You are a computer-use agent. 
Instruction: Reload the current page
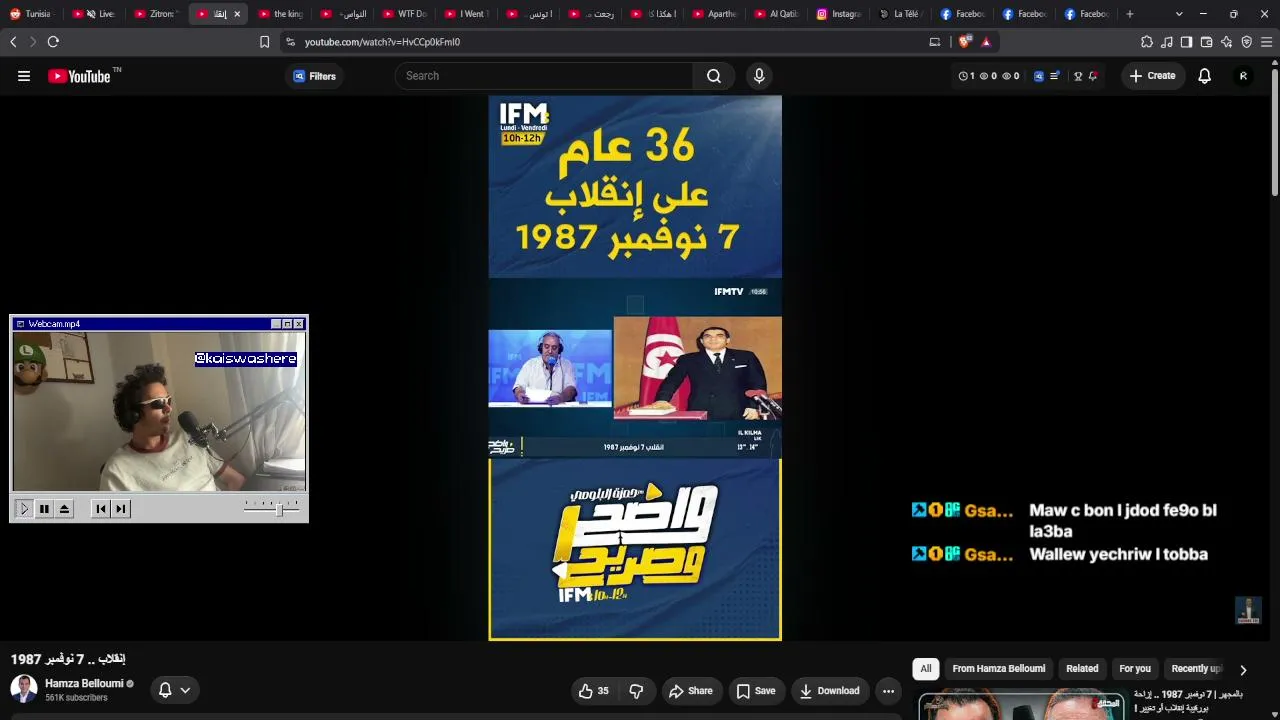click(53, 42)
